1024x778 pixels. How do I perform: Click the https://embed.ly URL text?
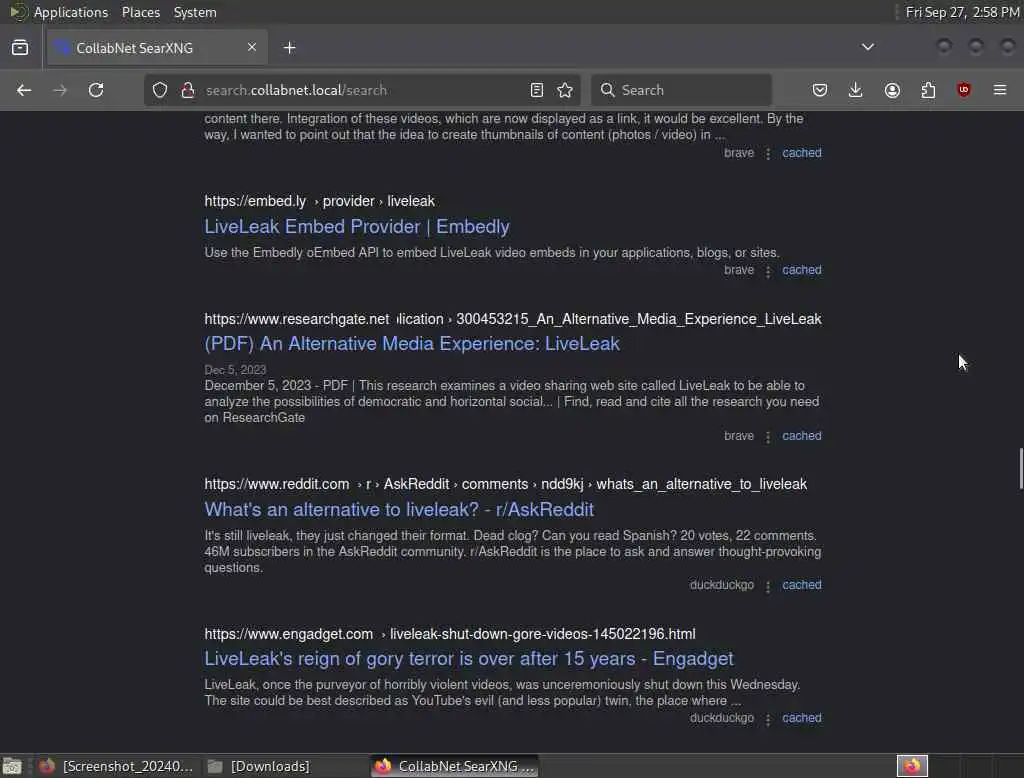pyautogui.click(x=255, y=201)
